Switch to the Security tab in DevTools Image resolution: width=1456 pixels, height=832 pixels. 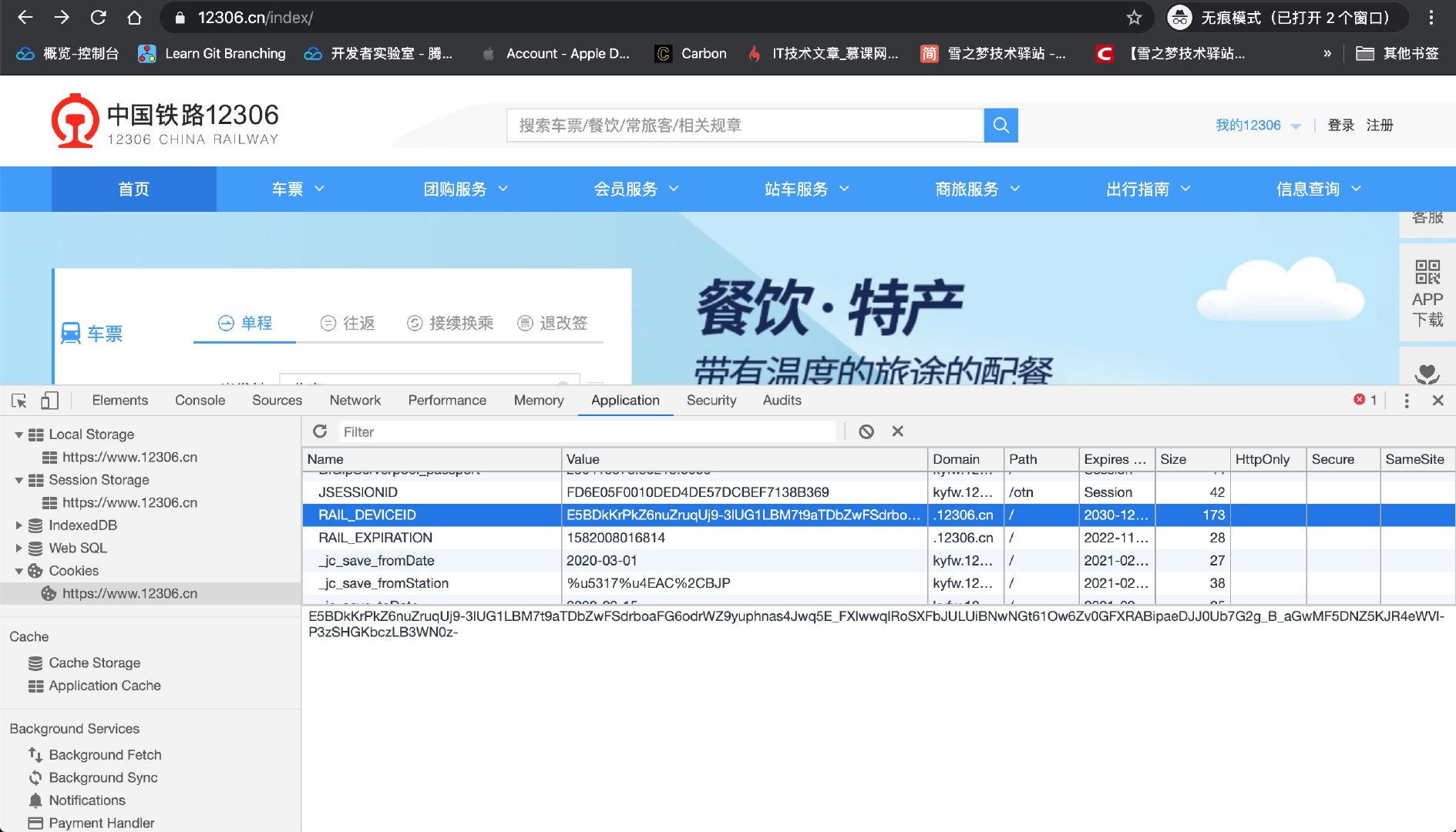(711, 400)
